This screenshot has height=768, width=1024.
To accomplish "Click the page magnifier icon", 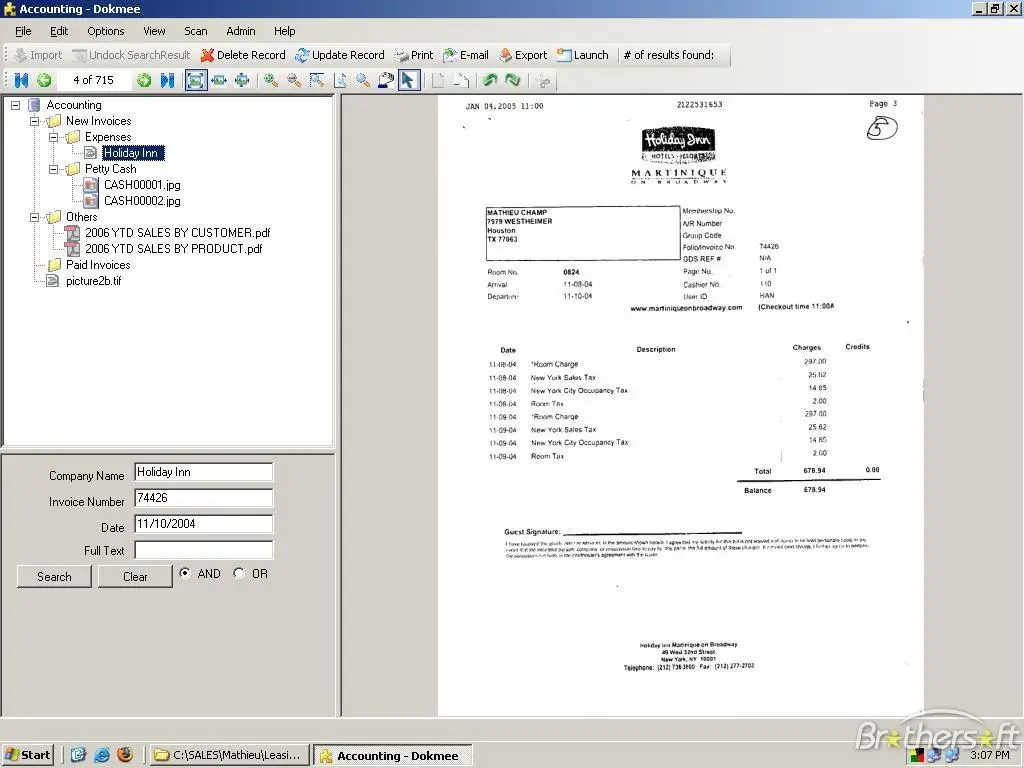I will click(x=340, y=80).
